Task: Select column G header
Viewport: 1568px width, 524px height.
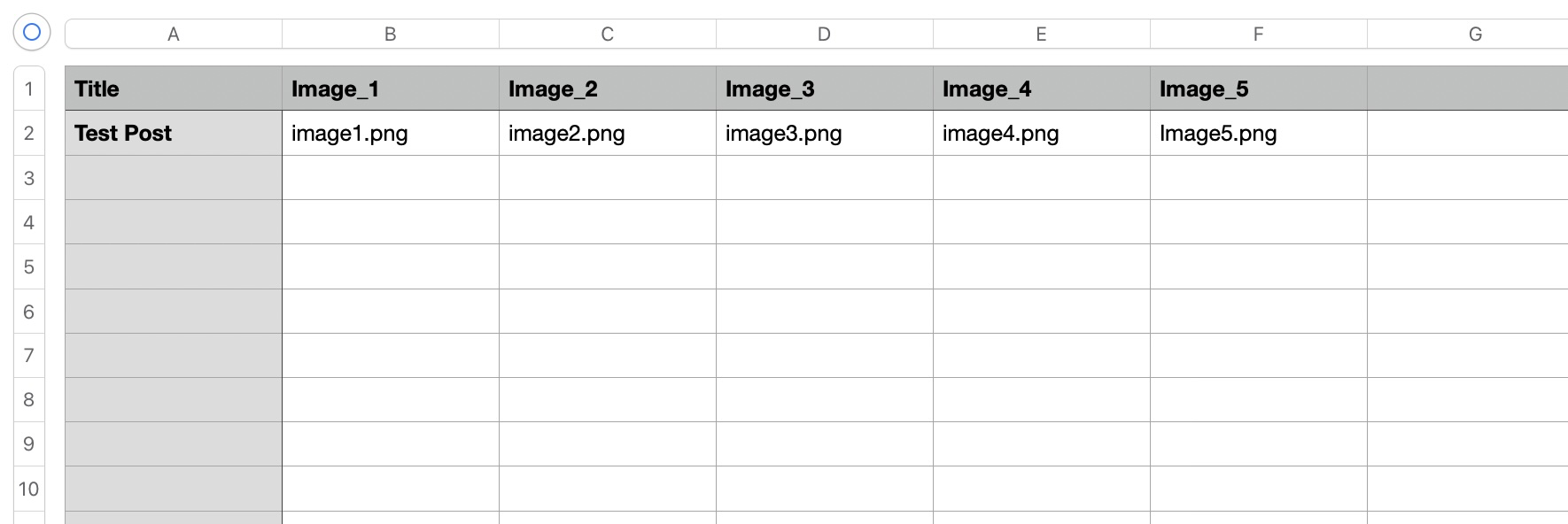Action: pos(1475,34)
